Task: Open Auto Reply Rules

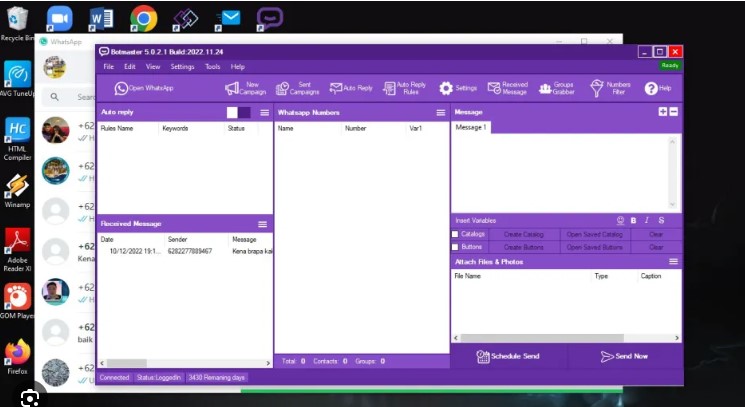Action: (405, 88)
